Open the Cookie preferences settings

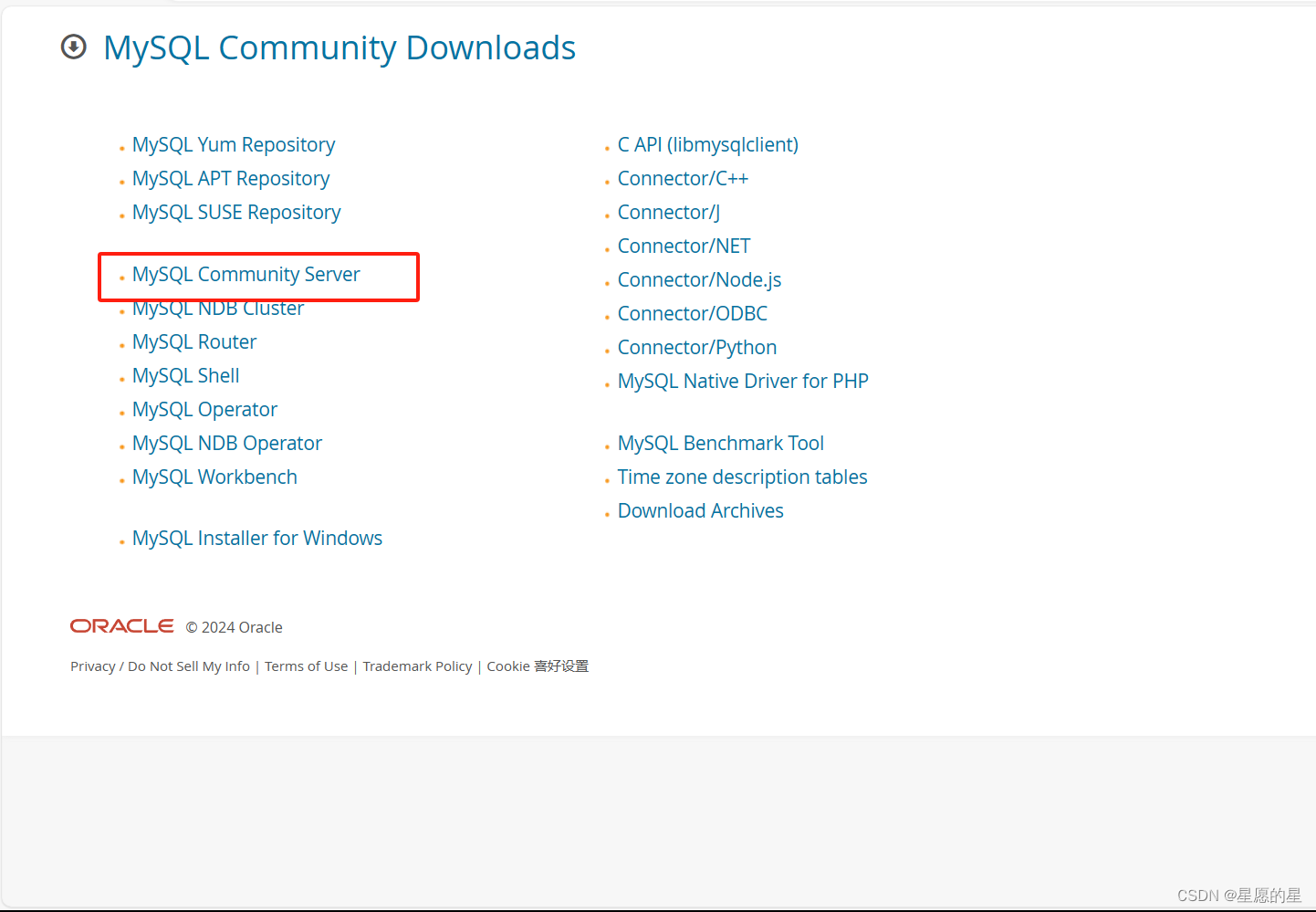click(x=538, y=666)
